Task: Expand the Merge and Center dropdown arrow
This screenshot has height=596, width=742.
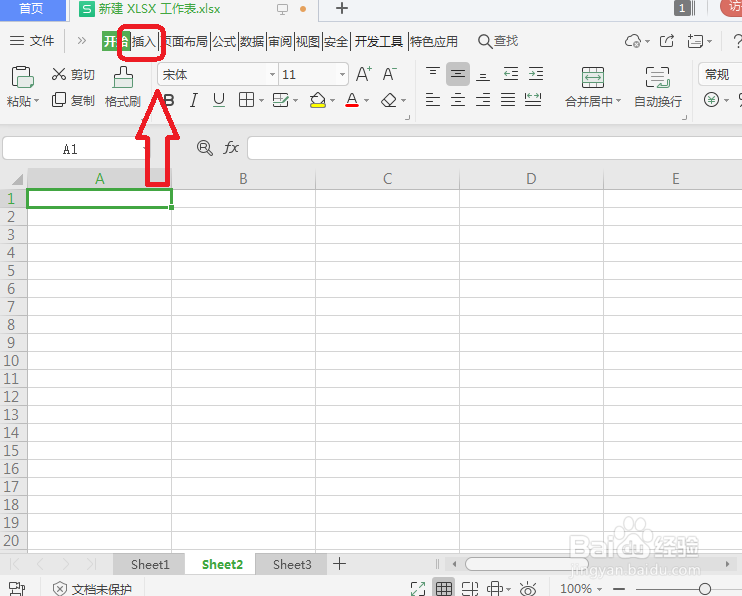Action: pos(618,101)
